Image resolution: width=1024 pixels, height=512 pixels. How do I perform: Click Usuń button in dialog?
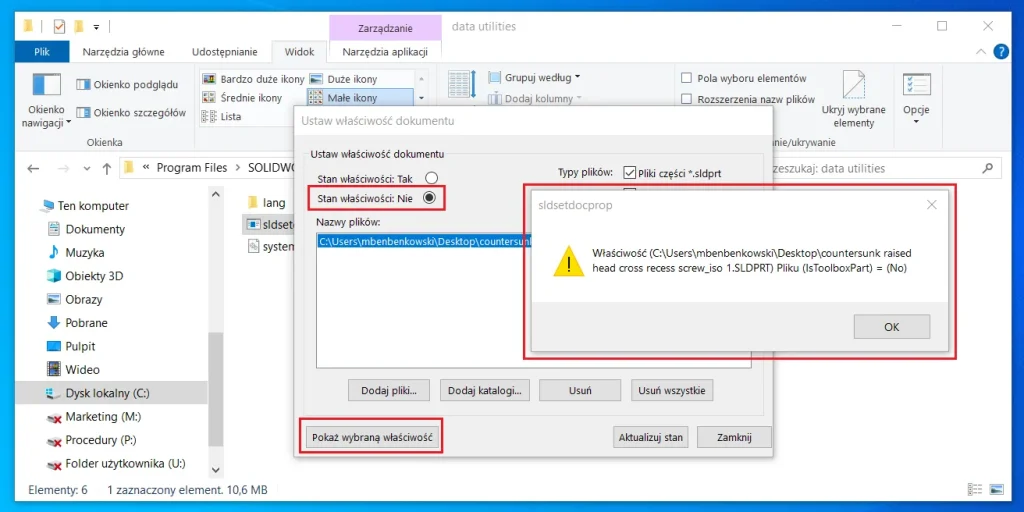point(580,391)
